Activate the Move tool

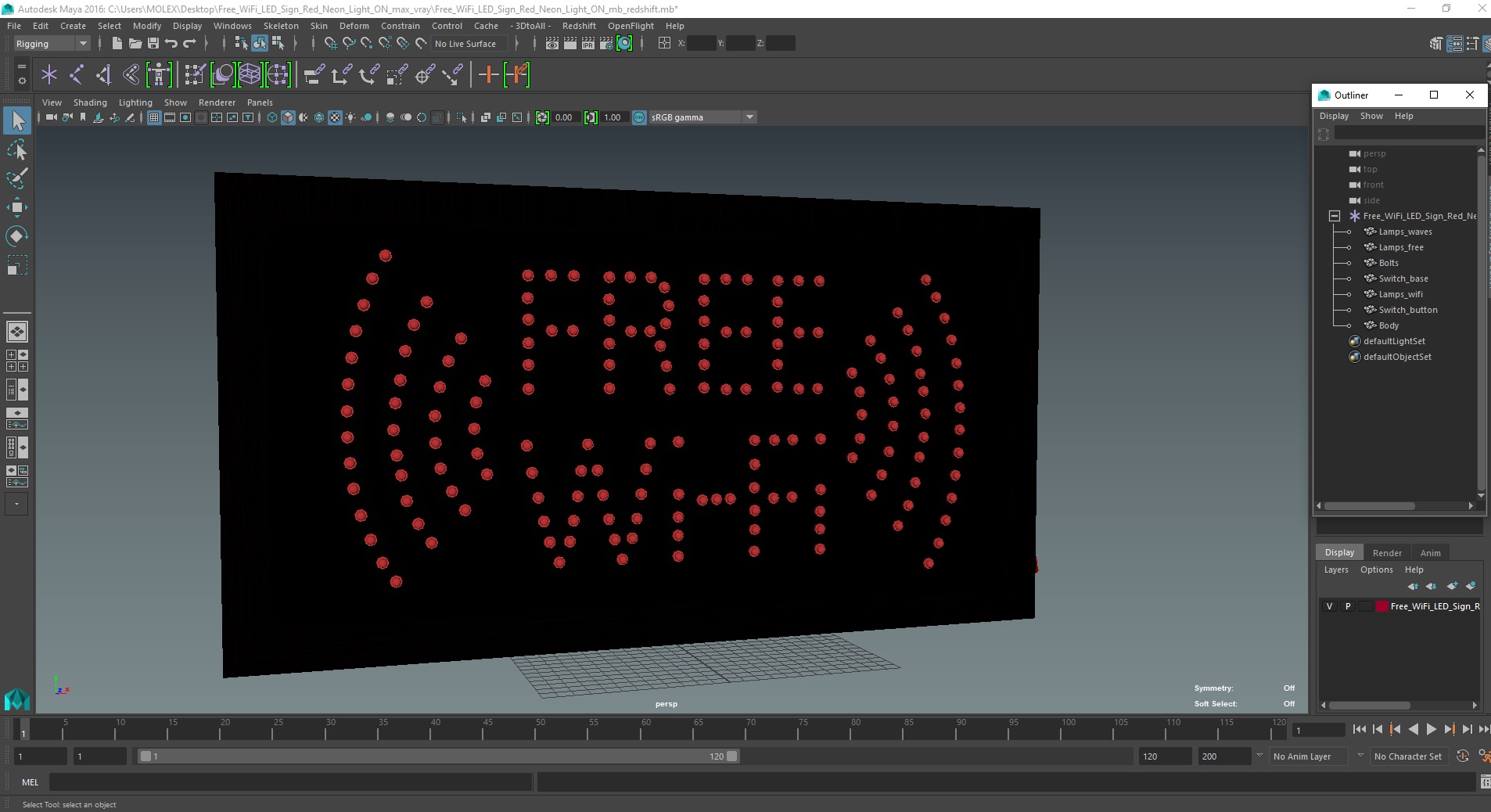pos(17,207)
